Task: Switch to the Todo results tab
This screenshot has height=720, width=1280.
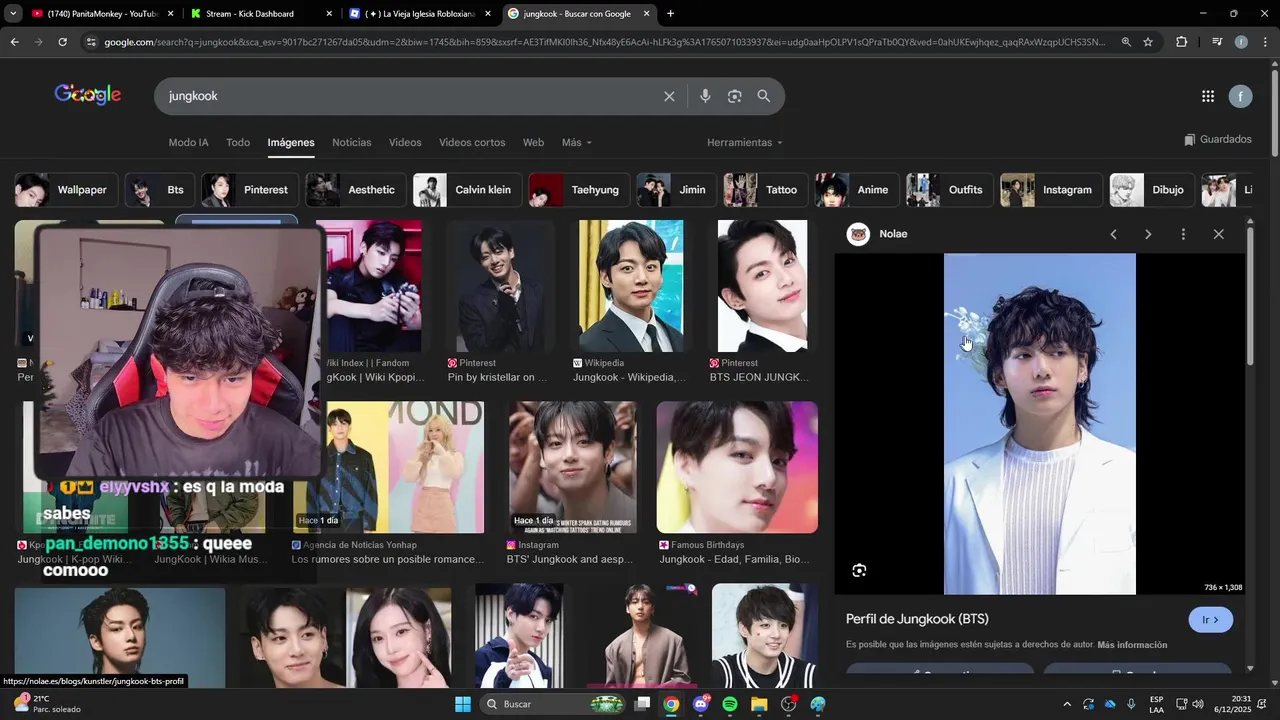Action: (x=238, y=143)
